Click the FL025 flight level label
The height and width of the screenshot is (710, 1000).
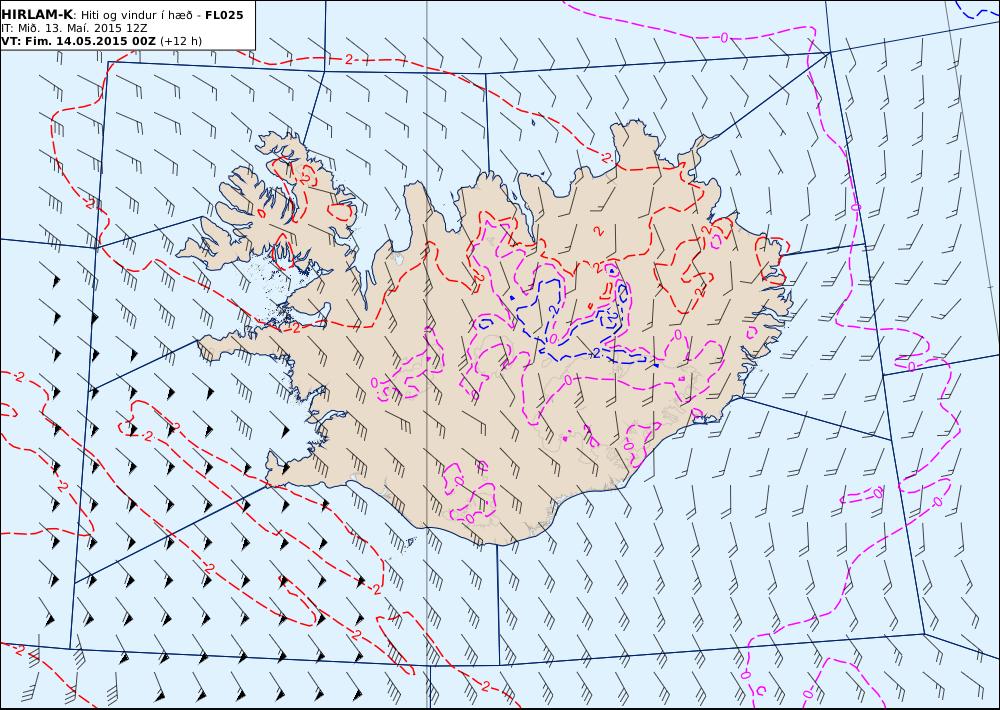tap(224, 15)
